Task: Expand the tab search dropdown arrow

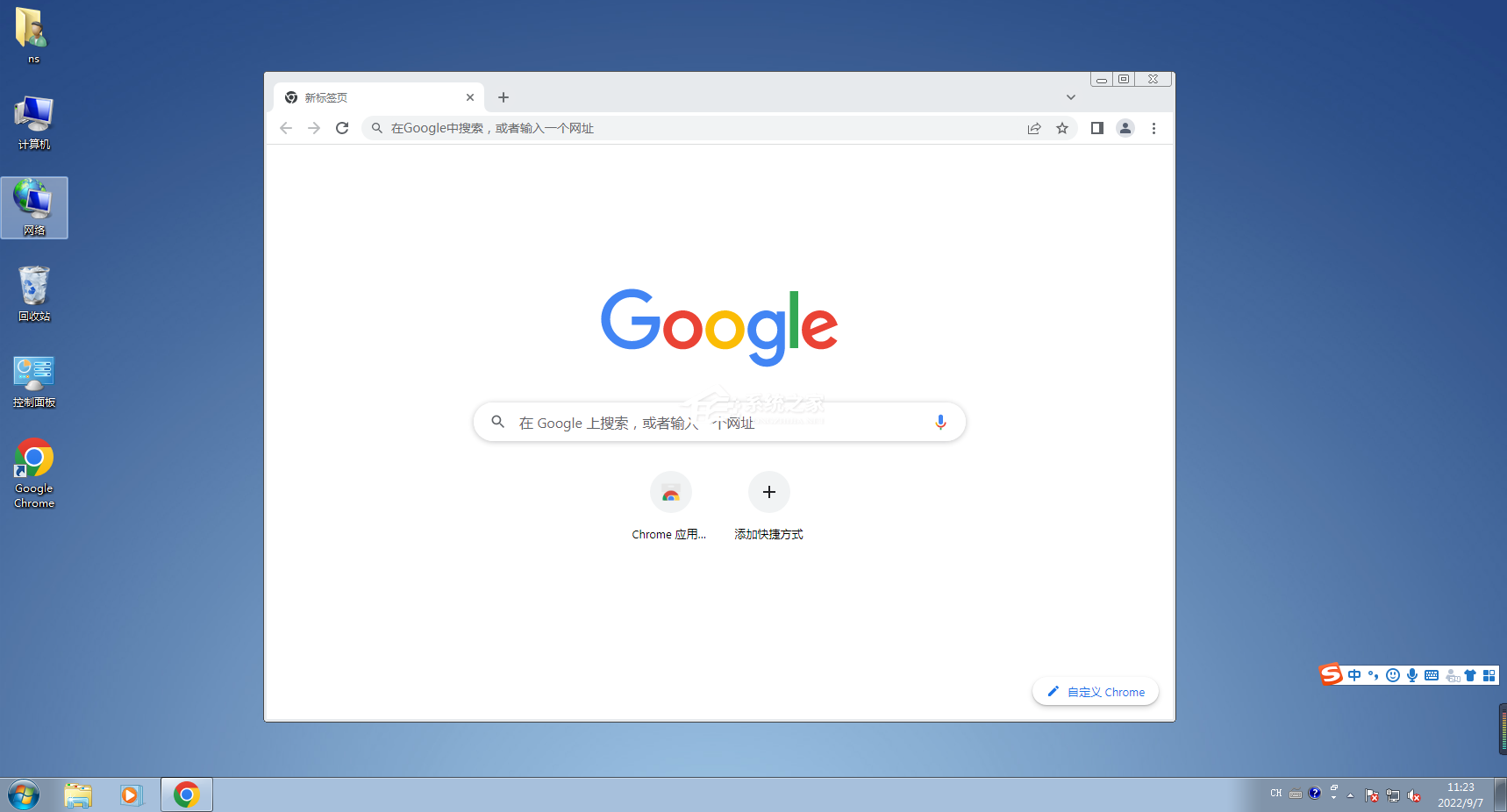Action: tap(1071, 97)
